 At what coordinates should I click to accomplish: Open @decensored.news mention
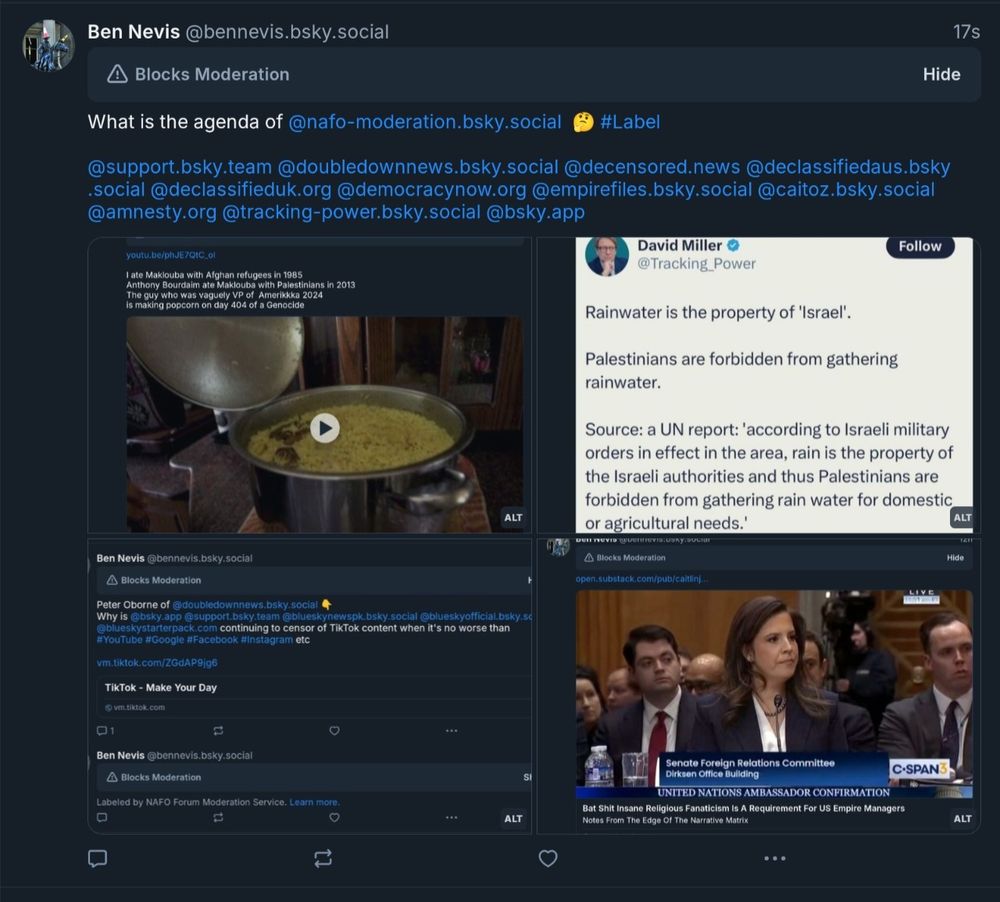point(652,166)
